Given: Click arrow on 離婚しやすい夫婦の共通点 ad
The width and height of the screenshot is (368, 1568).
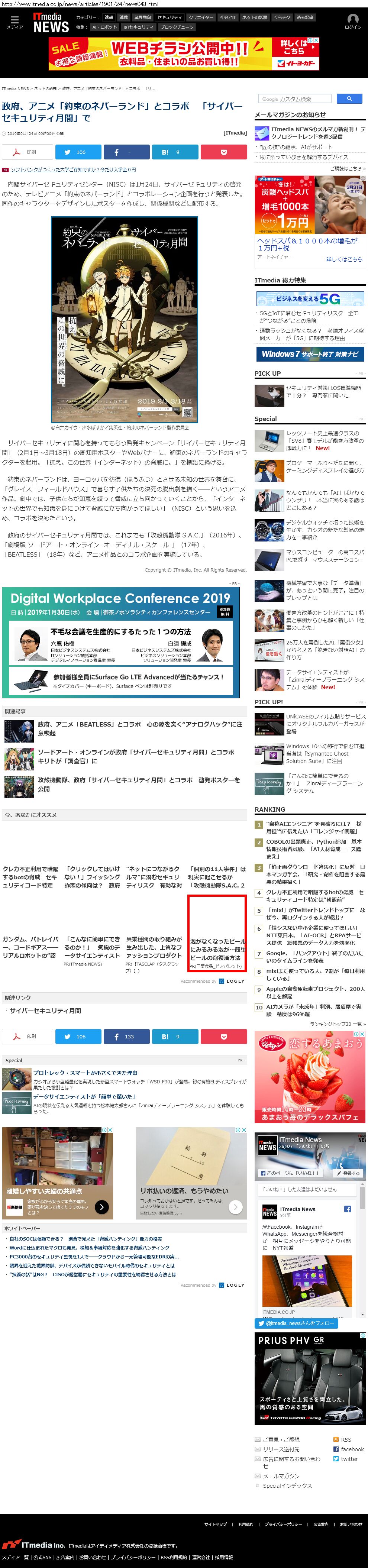Looking at the screenshot, I should (102, 1206).
